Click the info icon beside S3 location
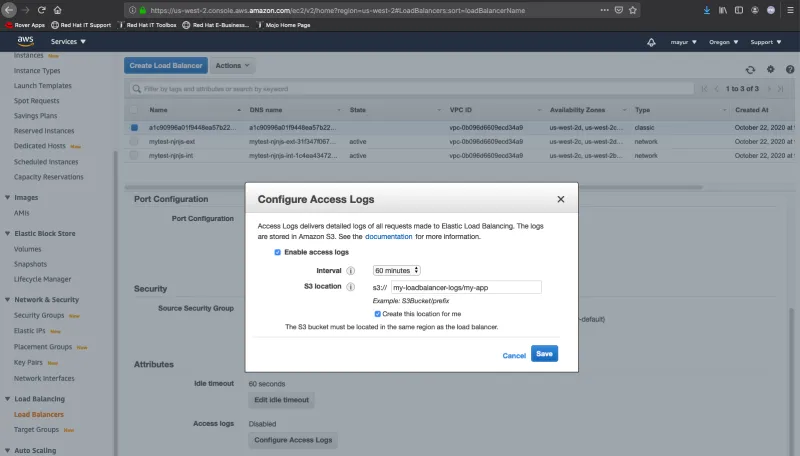800x456 pixels. tap(351, 287)
